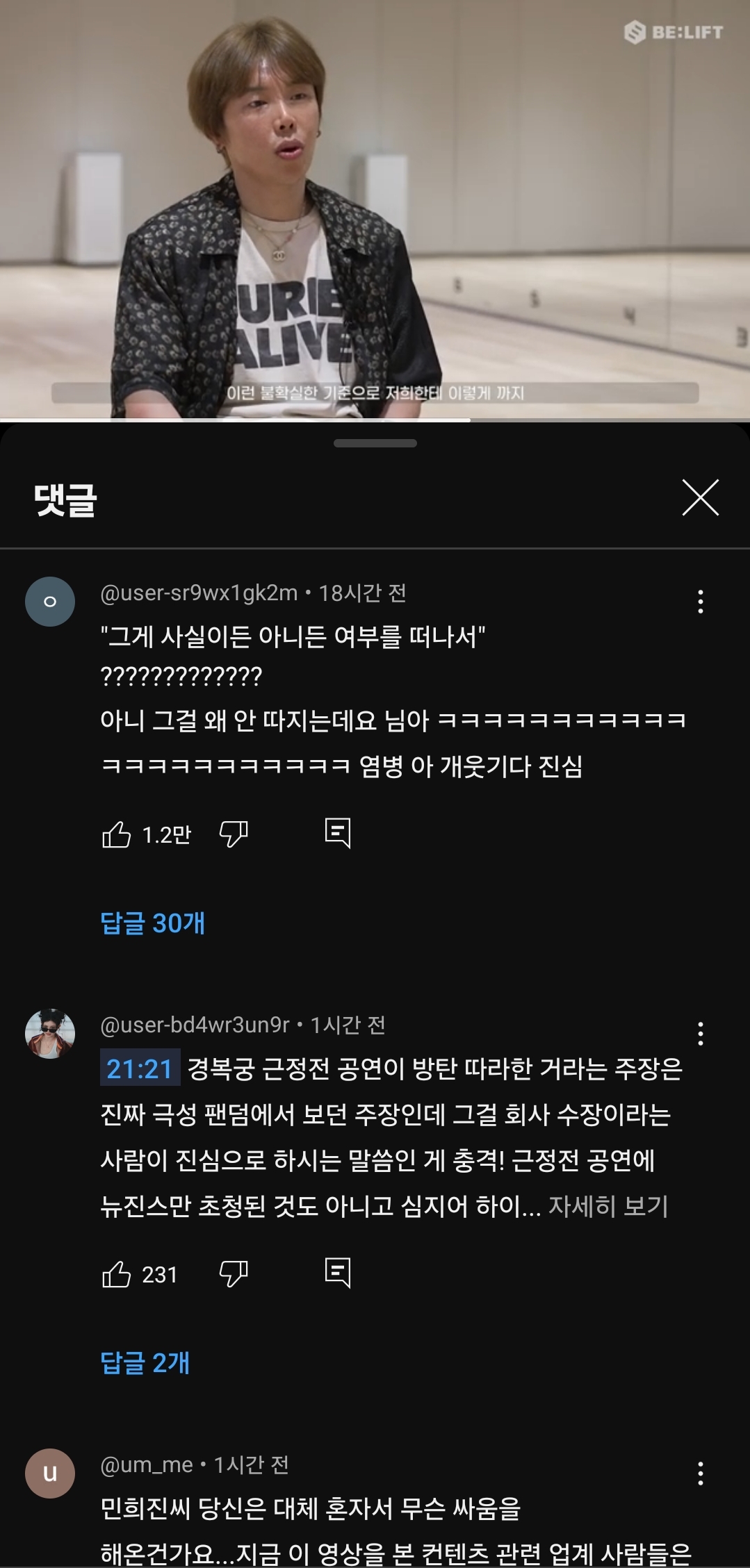Expand the 답글 2개 replies

pos(145,1363)
